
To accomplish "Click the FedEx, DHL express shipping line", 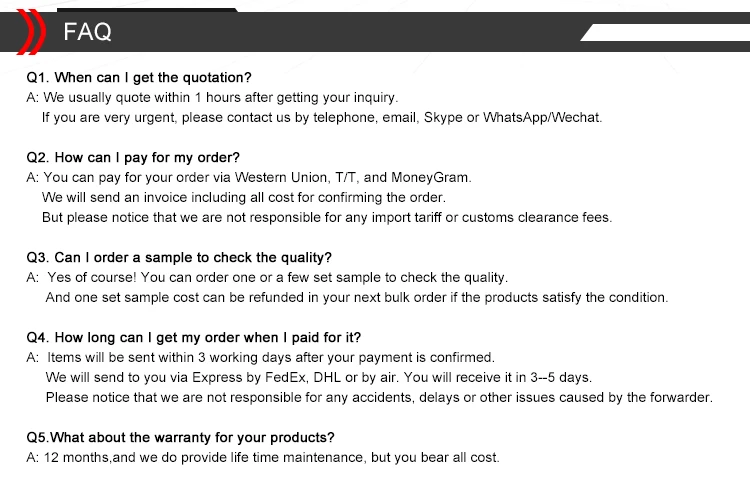I will coord(318,377).
